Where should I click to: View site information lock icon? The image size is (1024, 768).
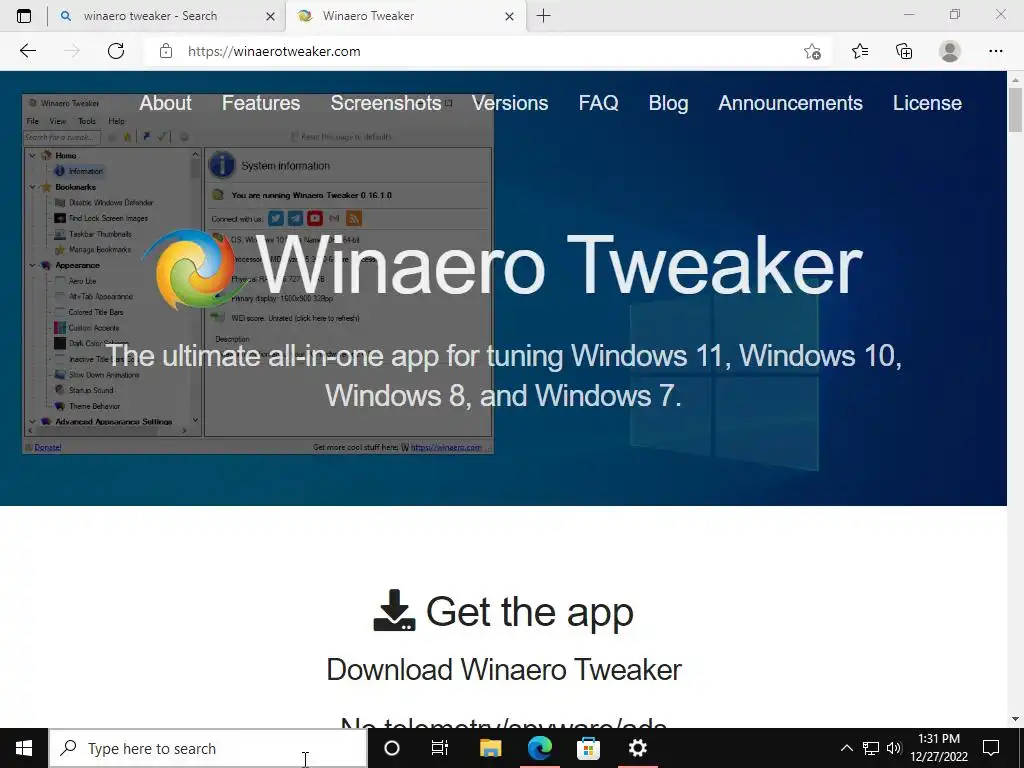[x=166, y=51]
